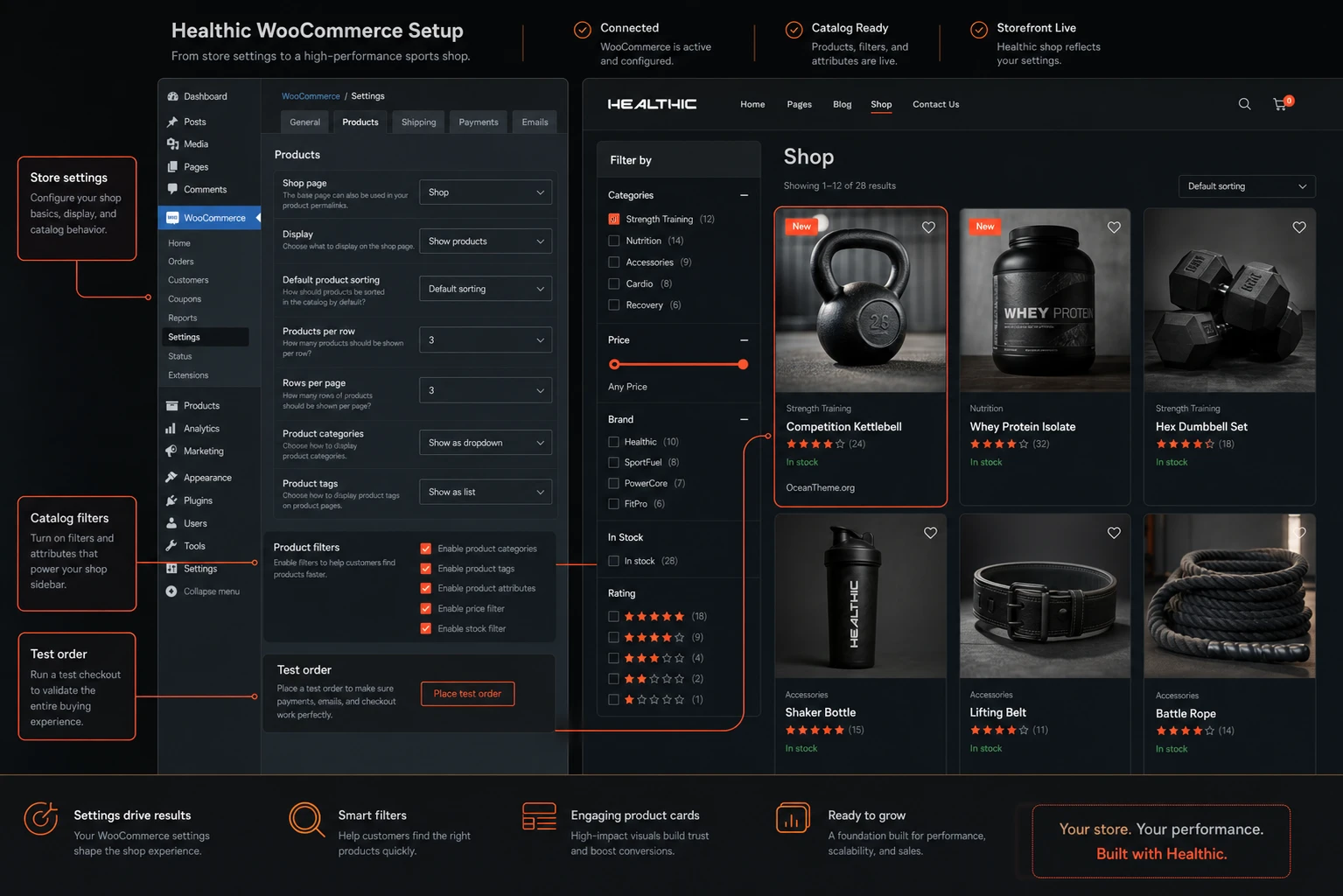
Task: Open the Products per row dropdown
Action: (486, 339)
